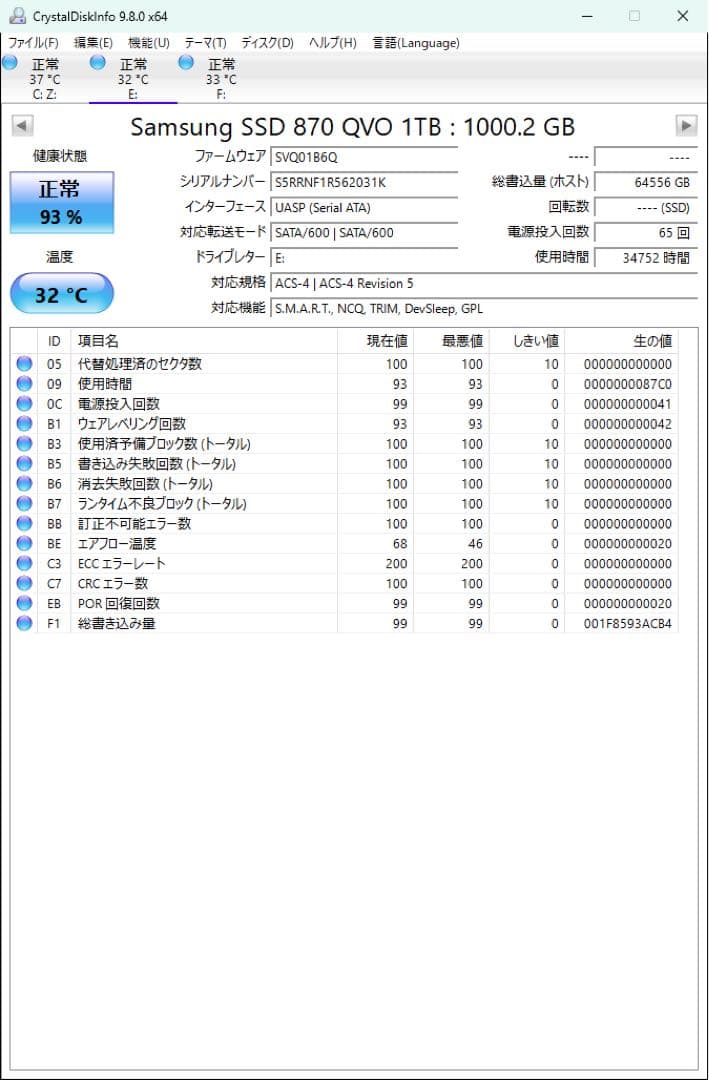The width and height of the screenshot is (709, 1080).
Task: Open the ファイル(F) menu
Action: point(33,43)
